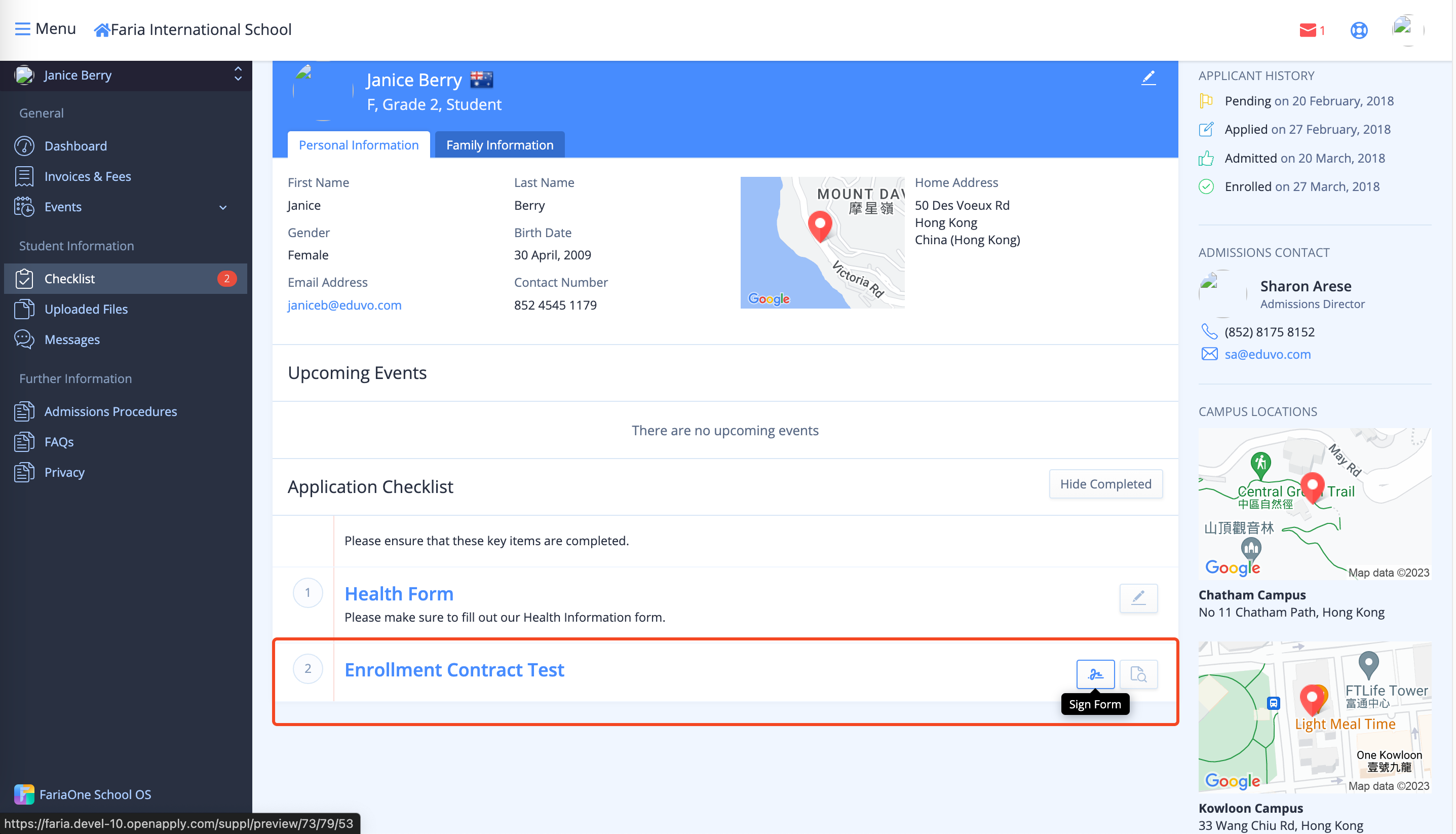The height and width of the screenshot is (834, 1456).
Task: Click the Health Form edit pencil icon
Action: [1138, 597]
